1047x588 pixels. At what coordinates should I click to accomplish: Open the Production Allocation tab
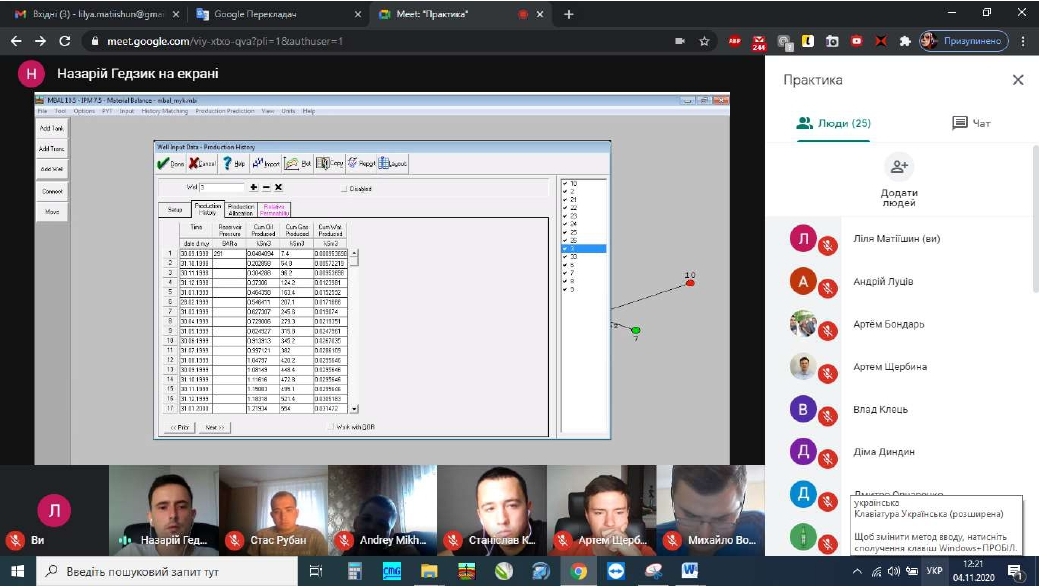tap(240, 210)
